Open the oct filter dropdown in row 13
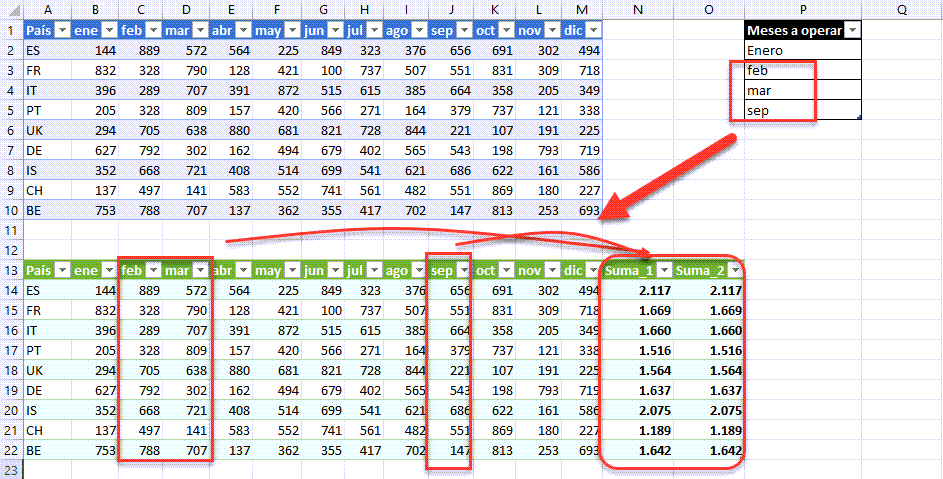Screen dimensions: 943x479 tap(506, 271)
